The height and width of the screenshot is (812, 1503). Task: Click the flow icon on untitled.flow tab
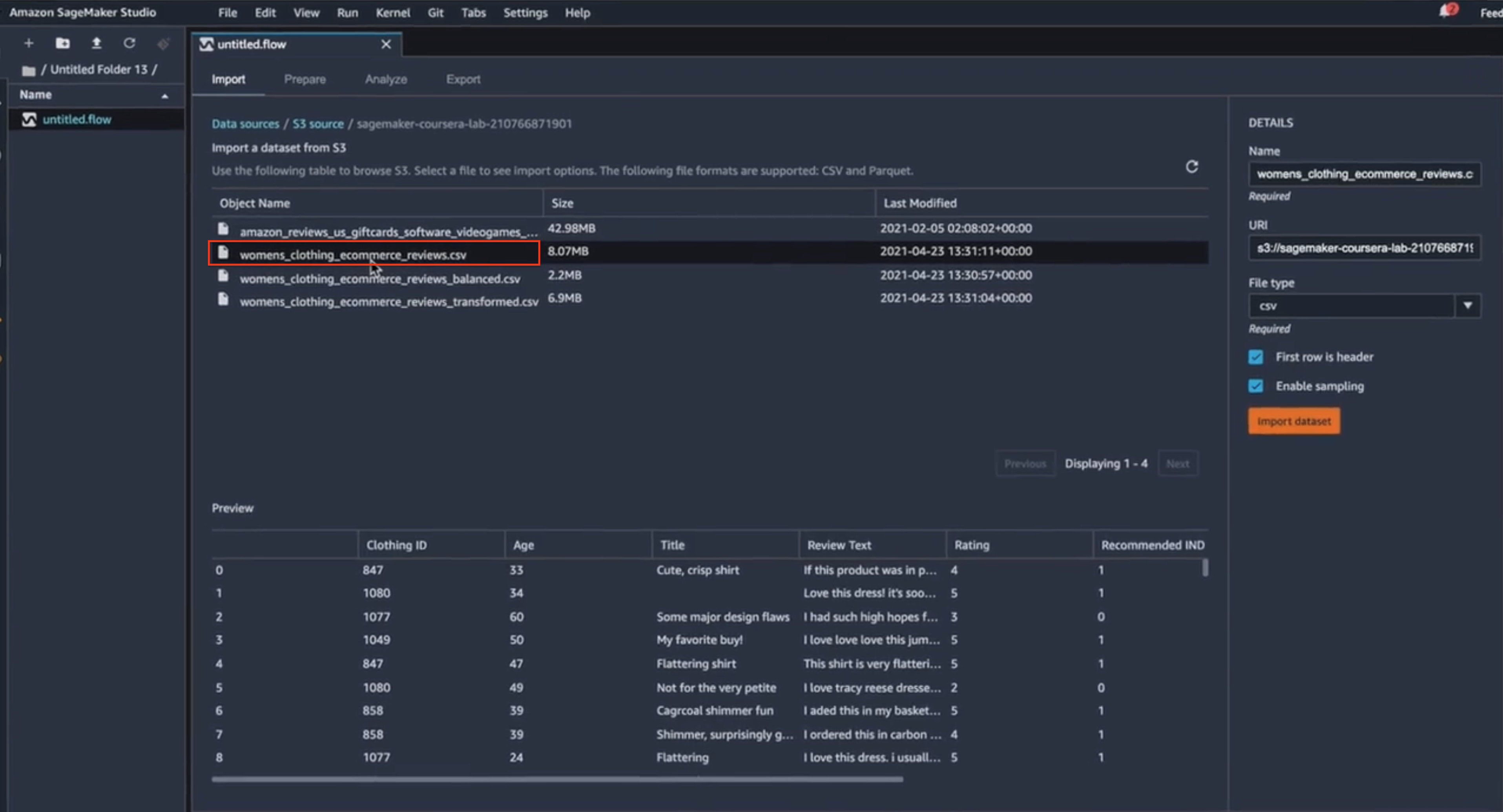coord(206,44)
